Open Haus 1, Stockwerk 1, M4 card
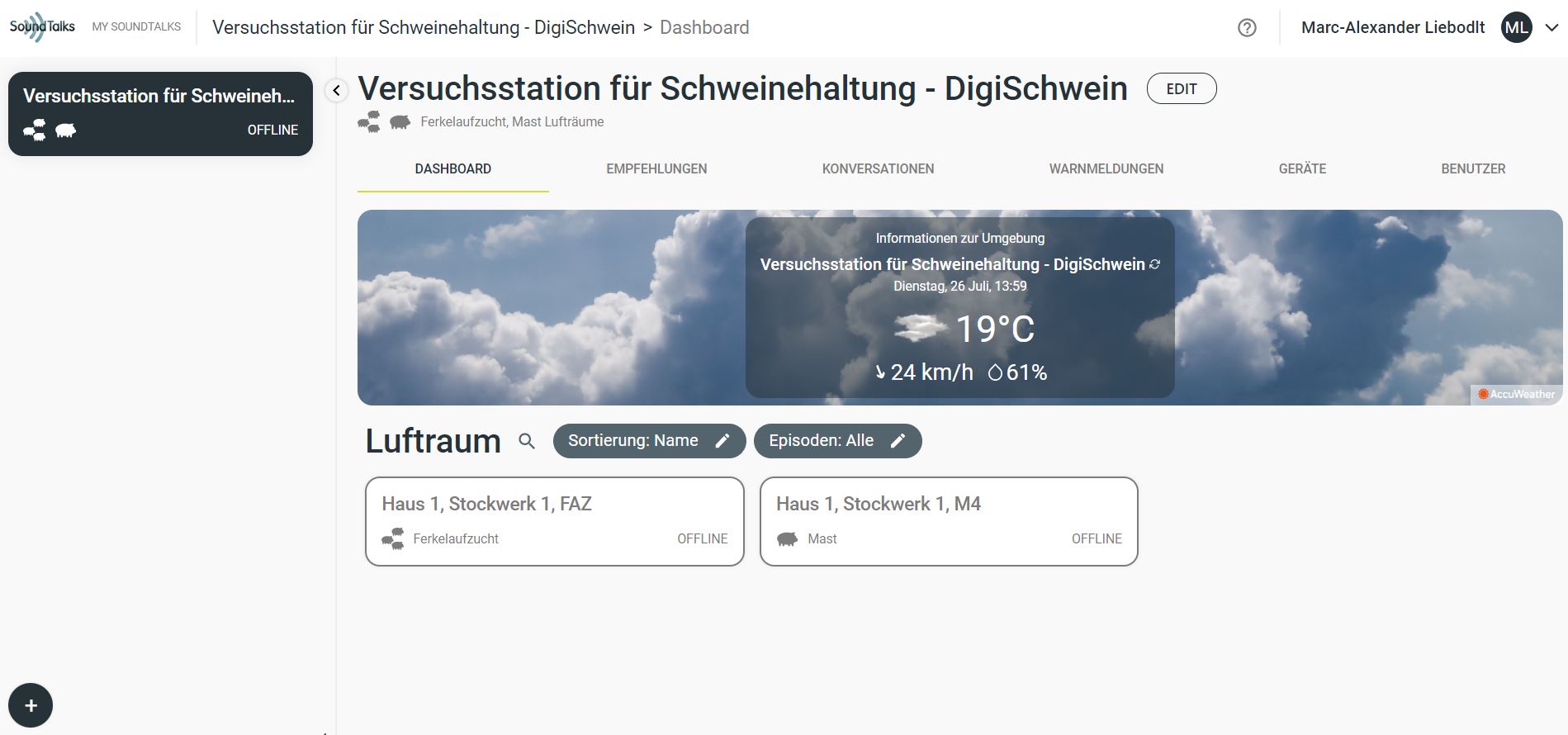The width and height of the screenshot is (1568, 735). [949, 521]
